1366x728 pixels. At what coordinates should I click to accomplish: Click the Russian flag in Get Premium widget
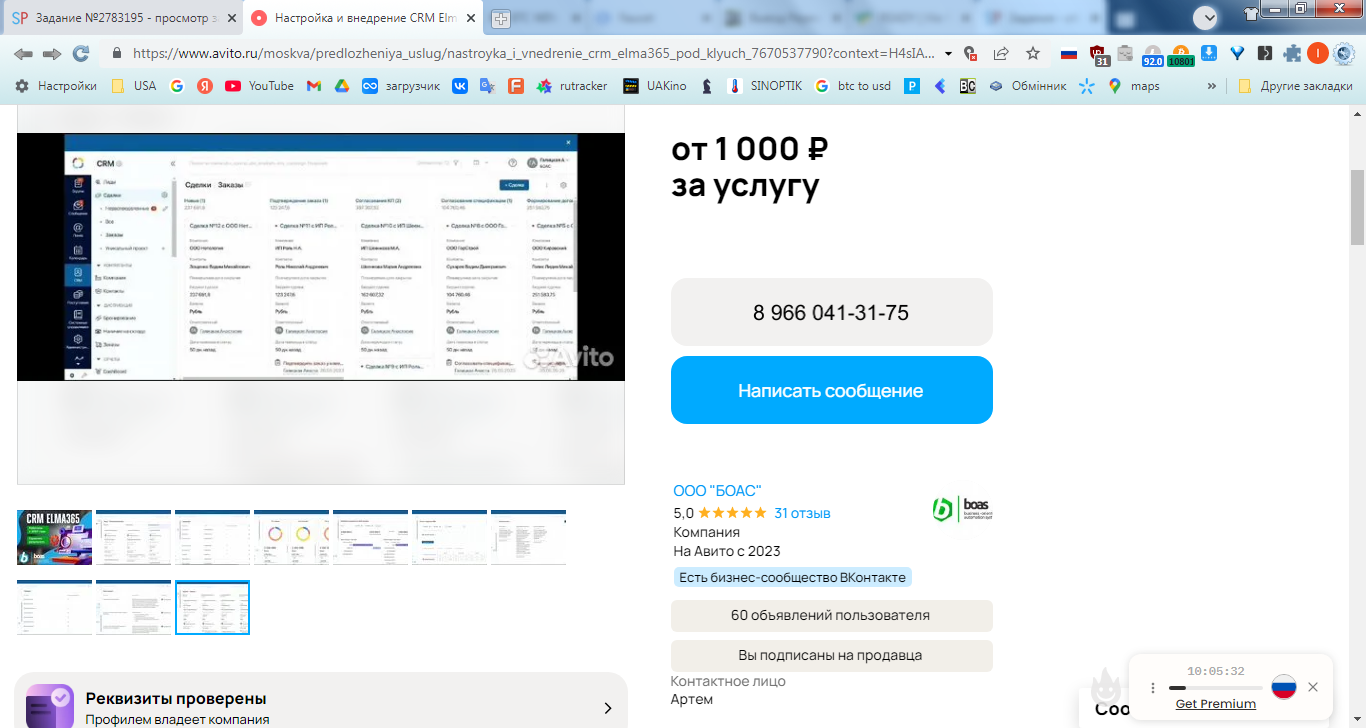click(x=1284, y=687)
